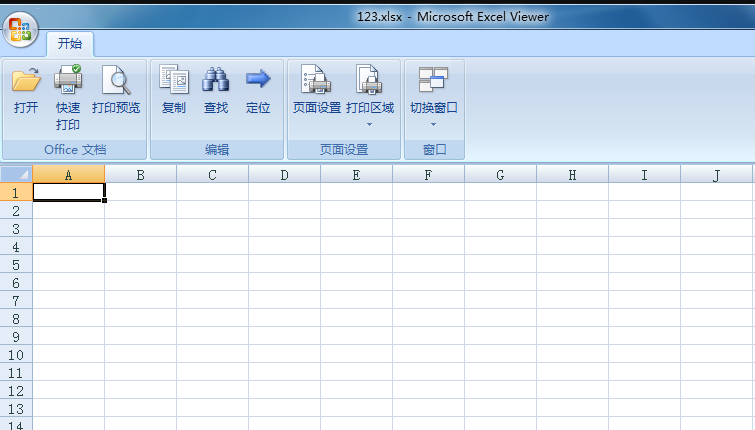Image resolution: width=755 pixels, height=430 pixels.
Task: Select column header G
Action: [x=500, y=175]
